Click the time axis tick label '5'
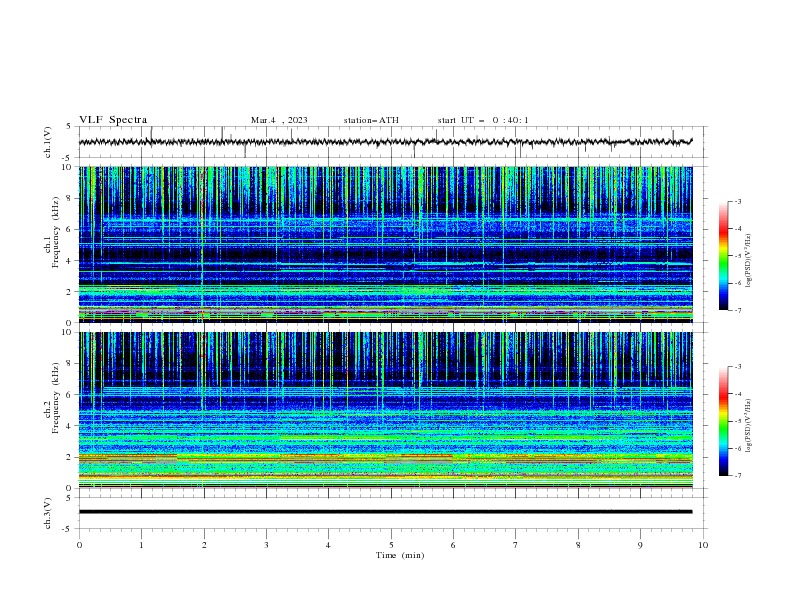 tap(391, 545)
